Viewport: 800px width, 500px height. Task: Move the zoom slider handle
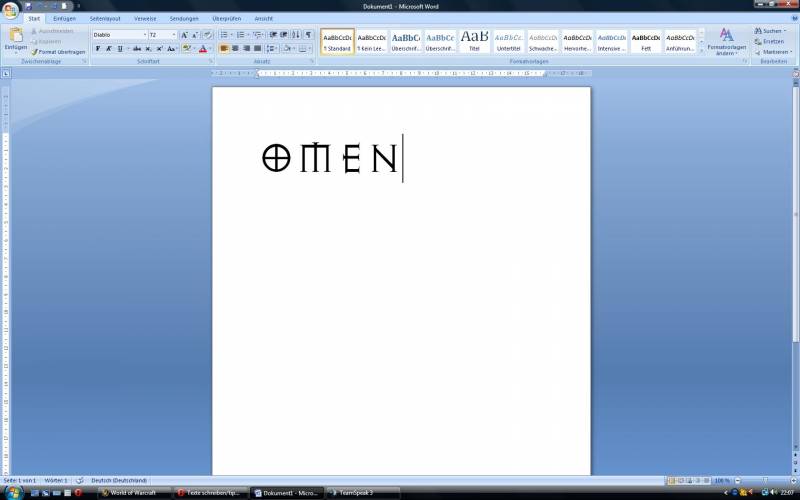(765, 481)
